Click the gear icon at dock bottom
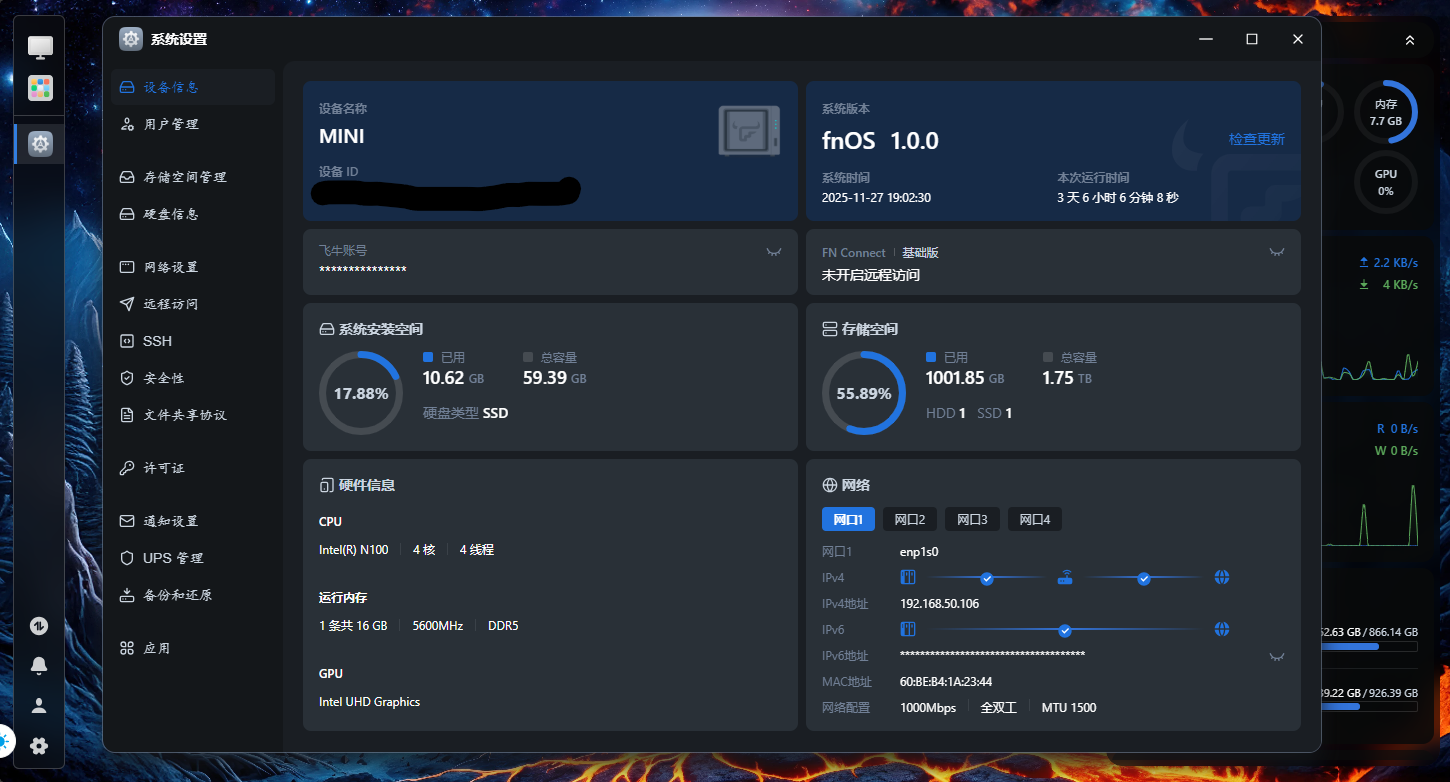This screenshot has width=1450, height=782. tap(39, 745)
